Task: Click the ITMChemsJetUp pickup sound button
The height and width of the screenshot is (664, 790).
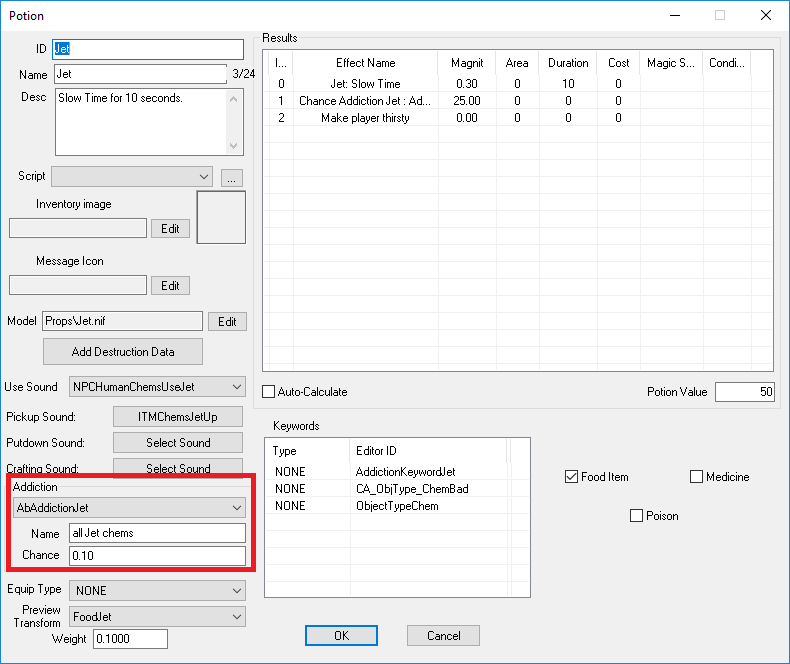Action: [x=178, y=417]
